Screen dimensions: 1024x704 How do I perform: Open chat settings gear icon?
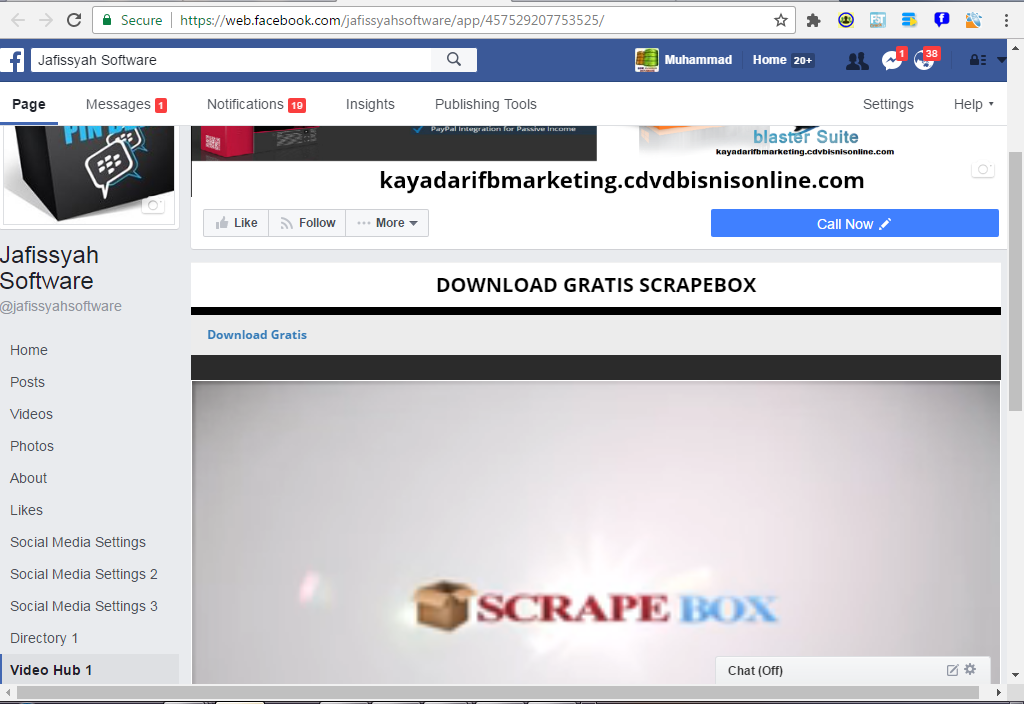(x=970, y=669)
